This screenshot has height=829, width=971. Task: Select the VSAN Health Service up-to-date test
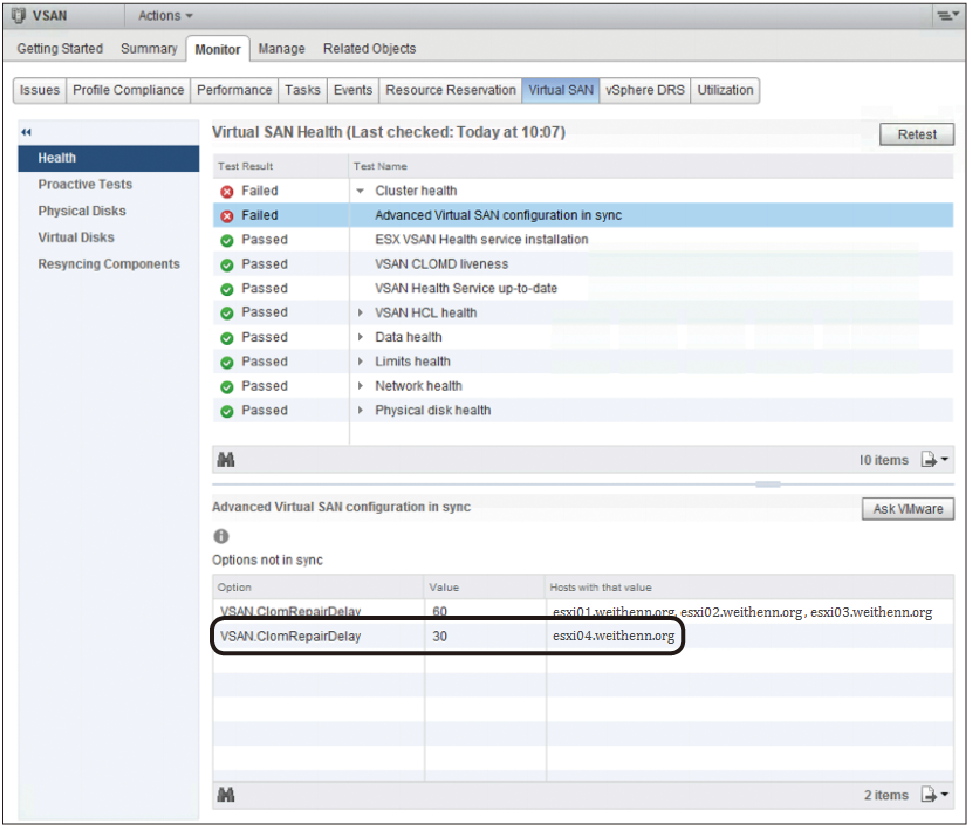click(x=583, y=289)
